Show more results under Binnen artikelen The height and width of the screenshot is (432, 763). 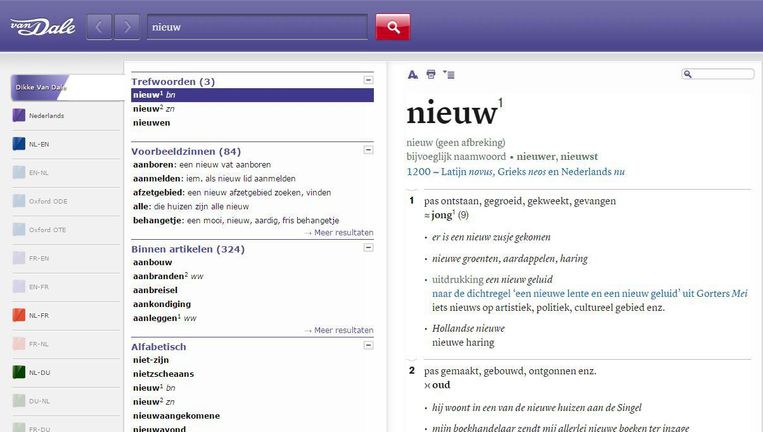pos(339,330)
